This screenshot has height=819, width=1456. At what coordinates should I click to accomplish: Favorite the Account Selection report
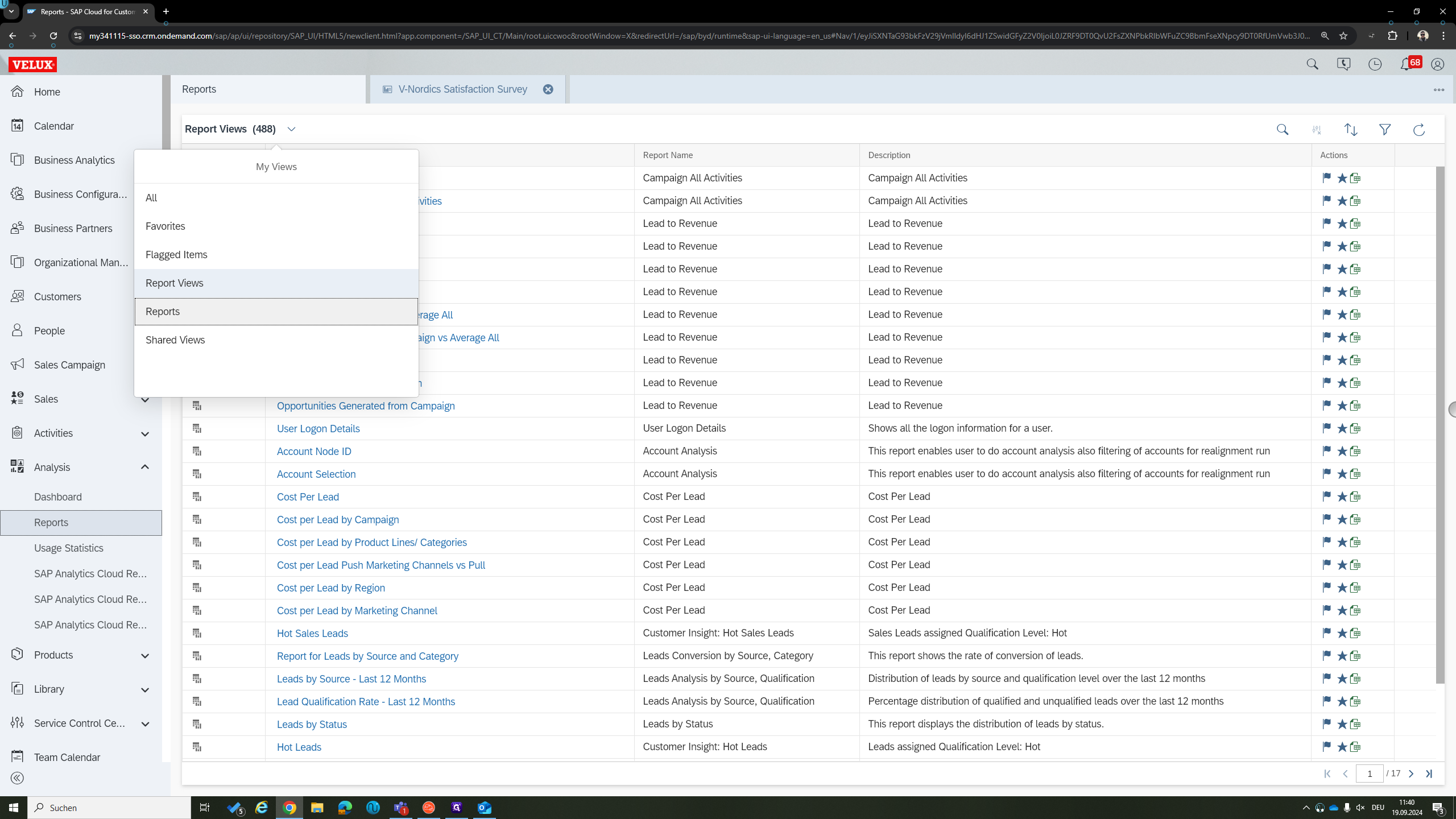[1342, 474]
